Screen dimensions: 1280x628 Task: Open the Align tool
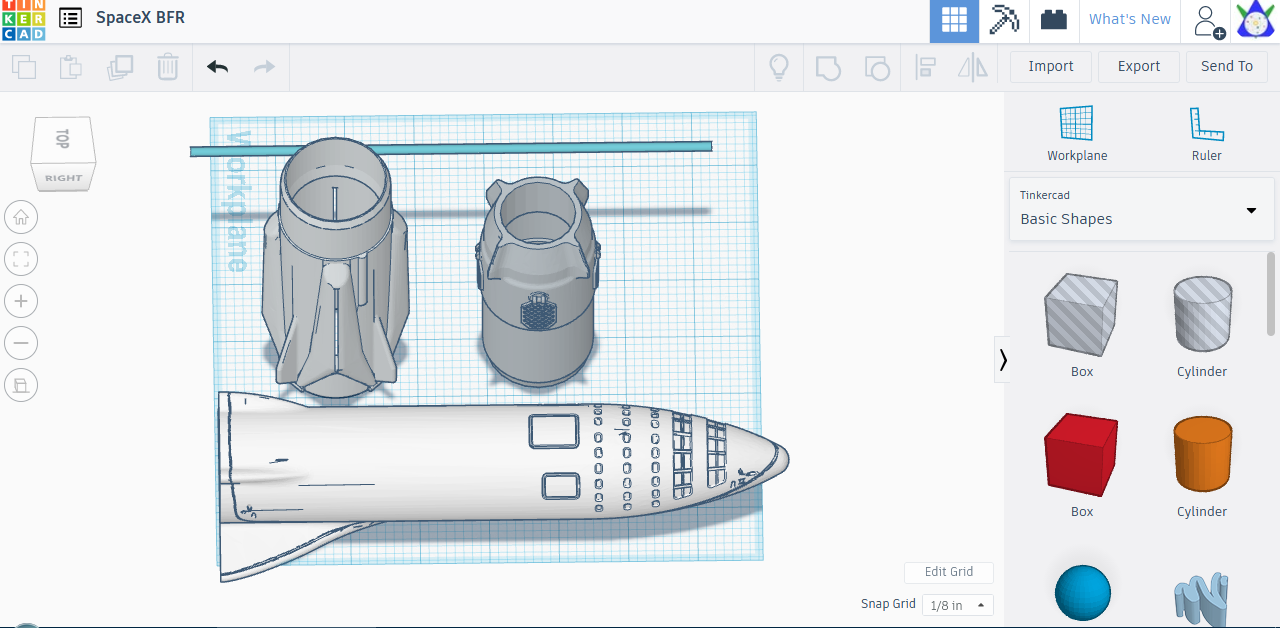tap(926, 67)
